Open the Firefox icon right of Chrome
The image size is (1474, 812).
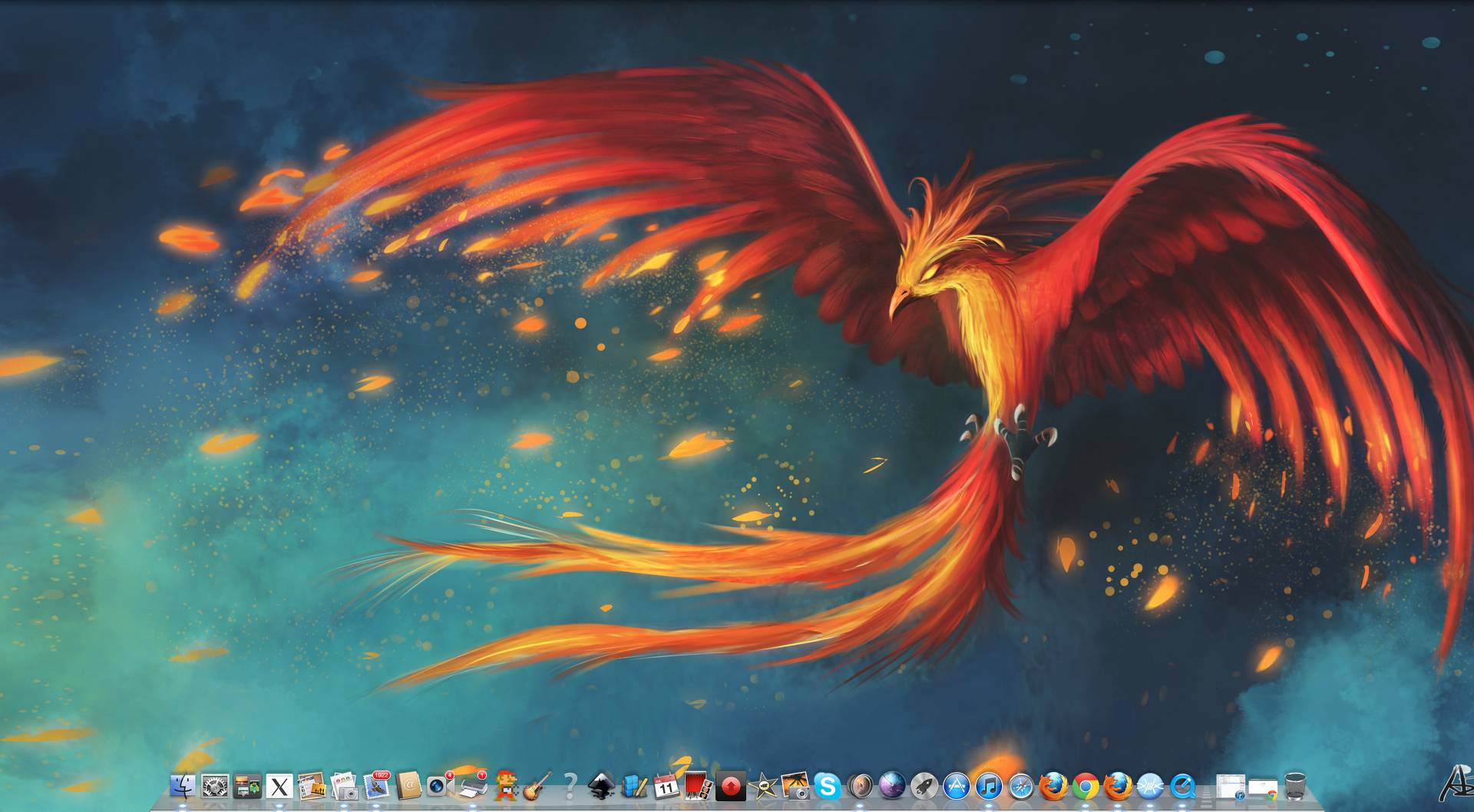pyautogui.click(x=1118, y=786)
